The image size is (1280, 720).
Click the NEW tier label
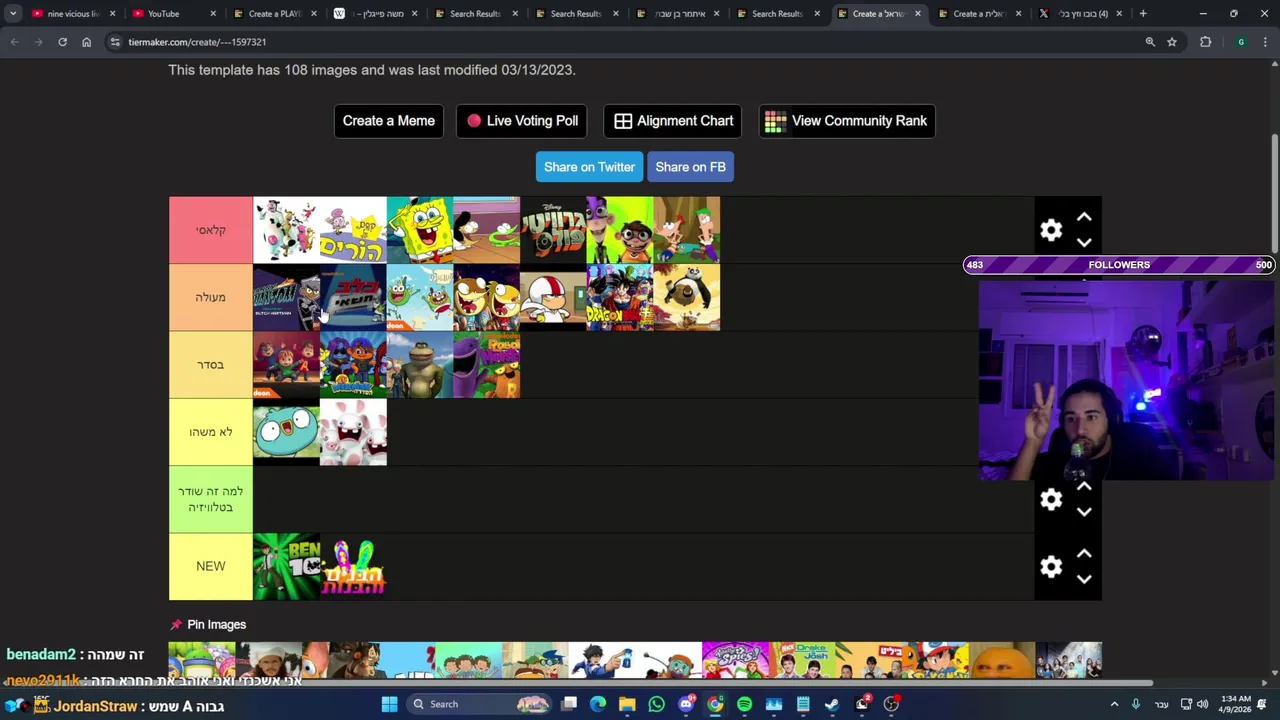tap(211, 566)
